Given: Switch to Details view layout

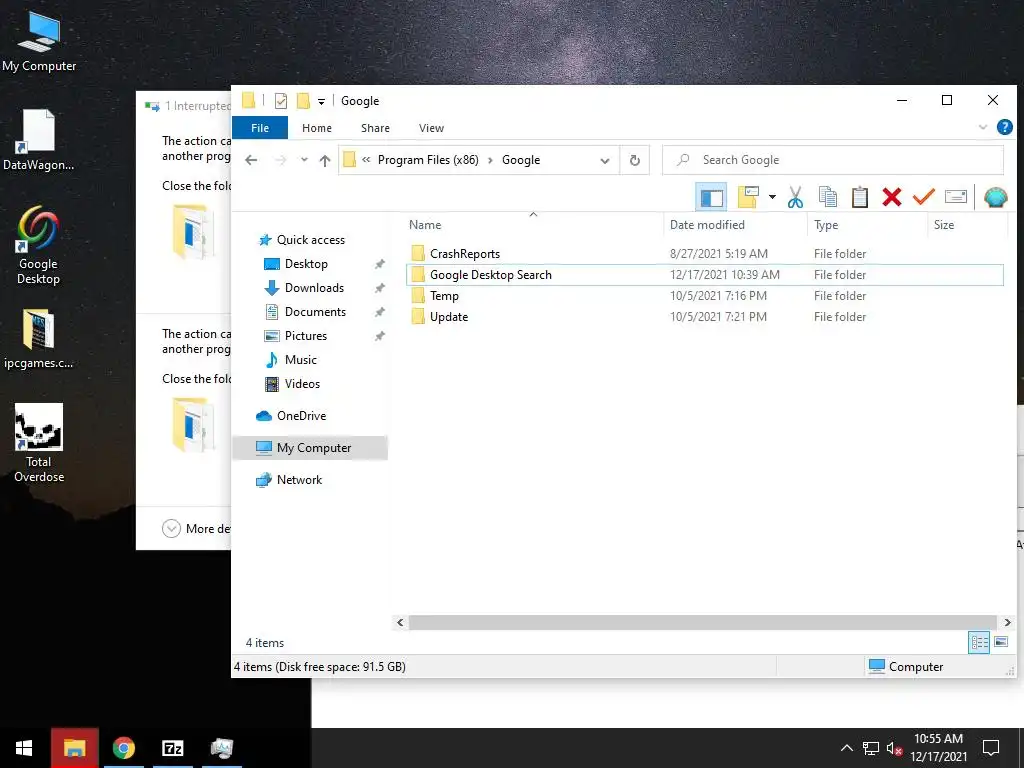Looking at the screenshot, I should [979, 642].
